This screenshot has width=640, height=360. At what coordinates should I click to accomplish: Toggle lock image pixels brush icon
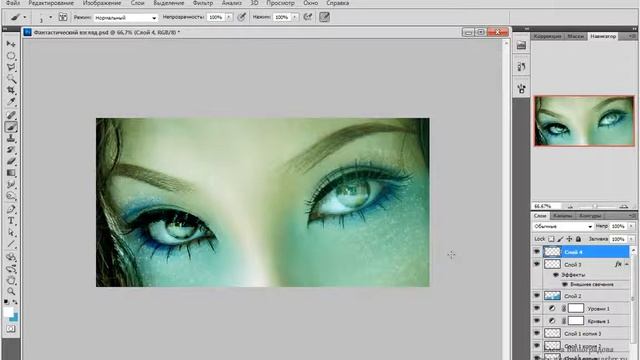(x=560, y=239)
